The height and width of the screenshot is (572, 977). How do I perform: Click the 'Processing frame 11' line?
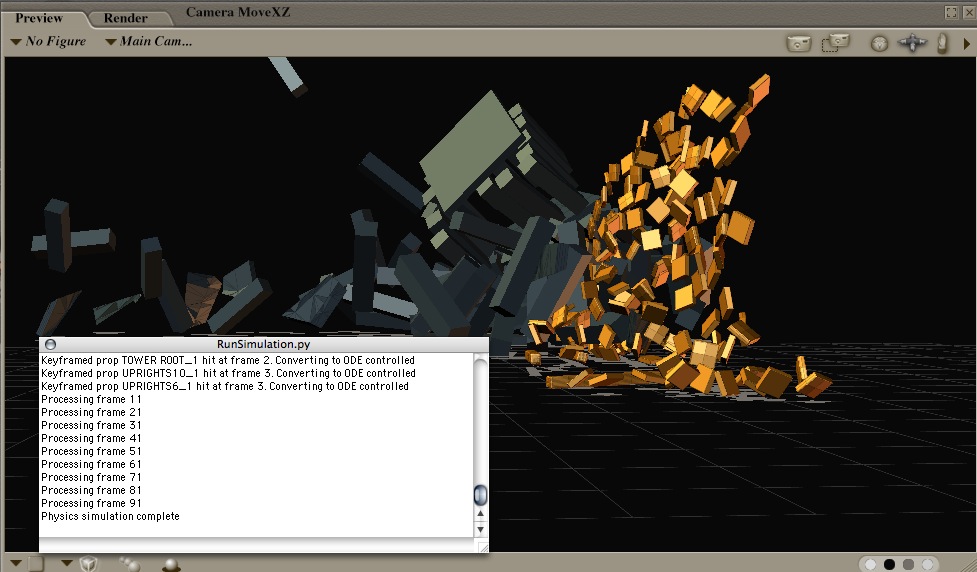[x=92, y=399]
